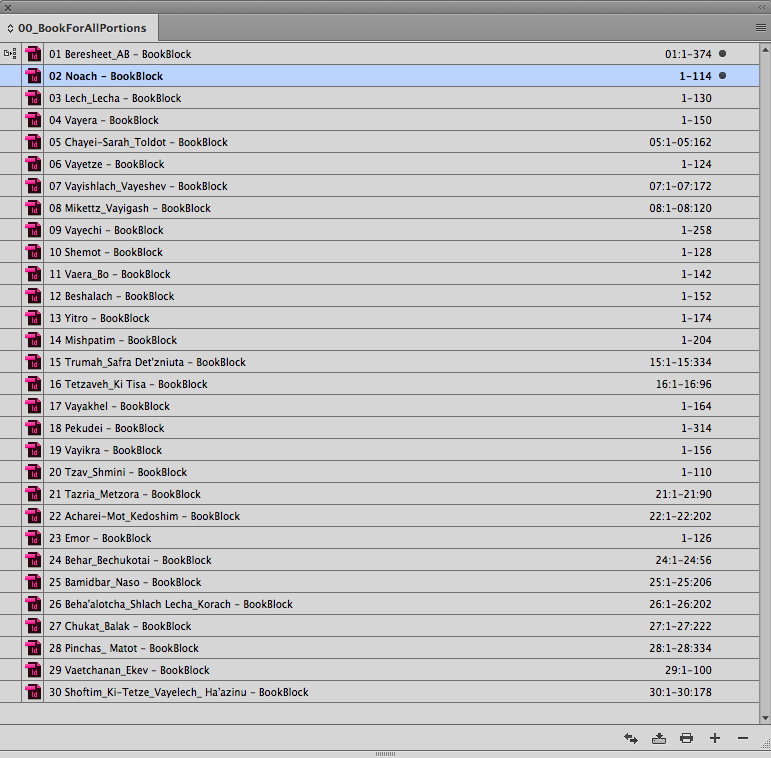Click the style source indicator beside 01 Beresheet_AB
The height and width of the screenshot is (758, 771).
10,54
